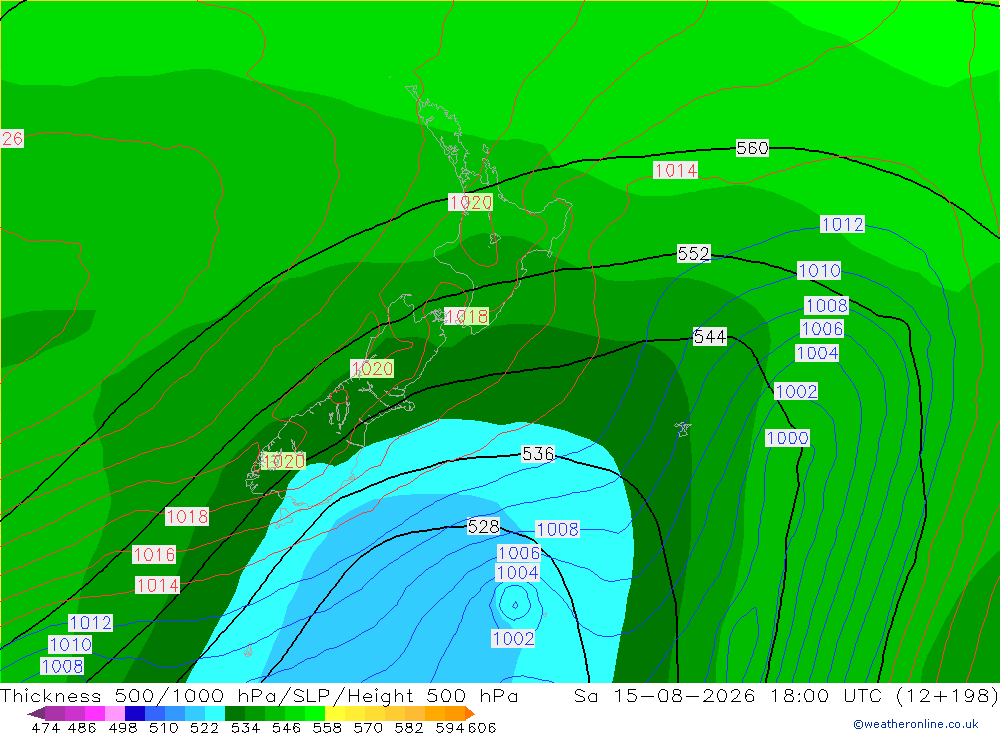Screen dimensions: 1000x733
Task: Click the 536 height contour label
Action: coord(538,454)
